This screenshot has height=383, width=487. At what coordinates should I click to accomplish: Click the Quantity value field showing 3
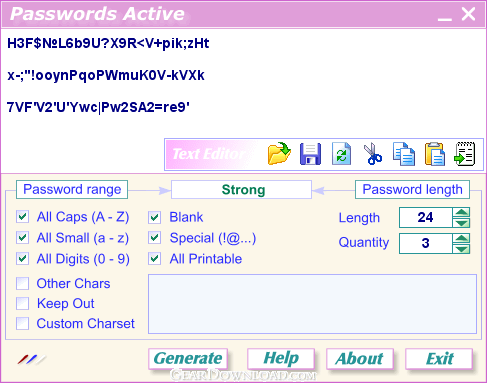click(426, 243)
